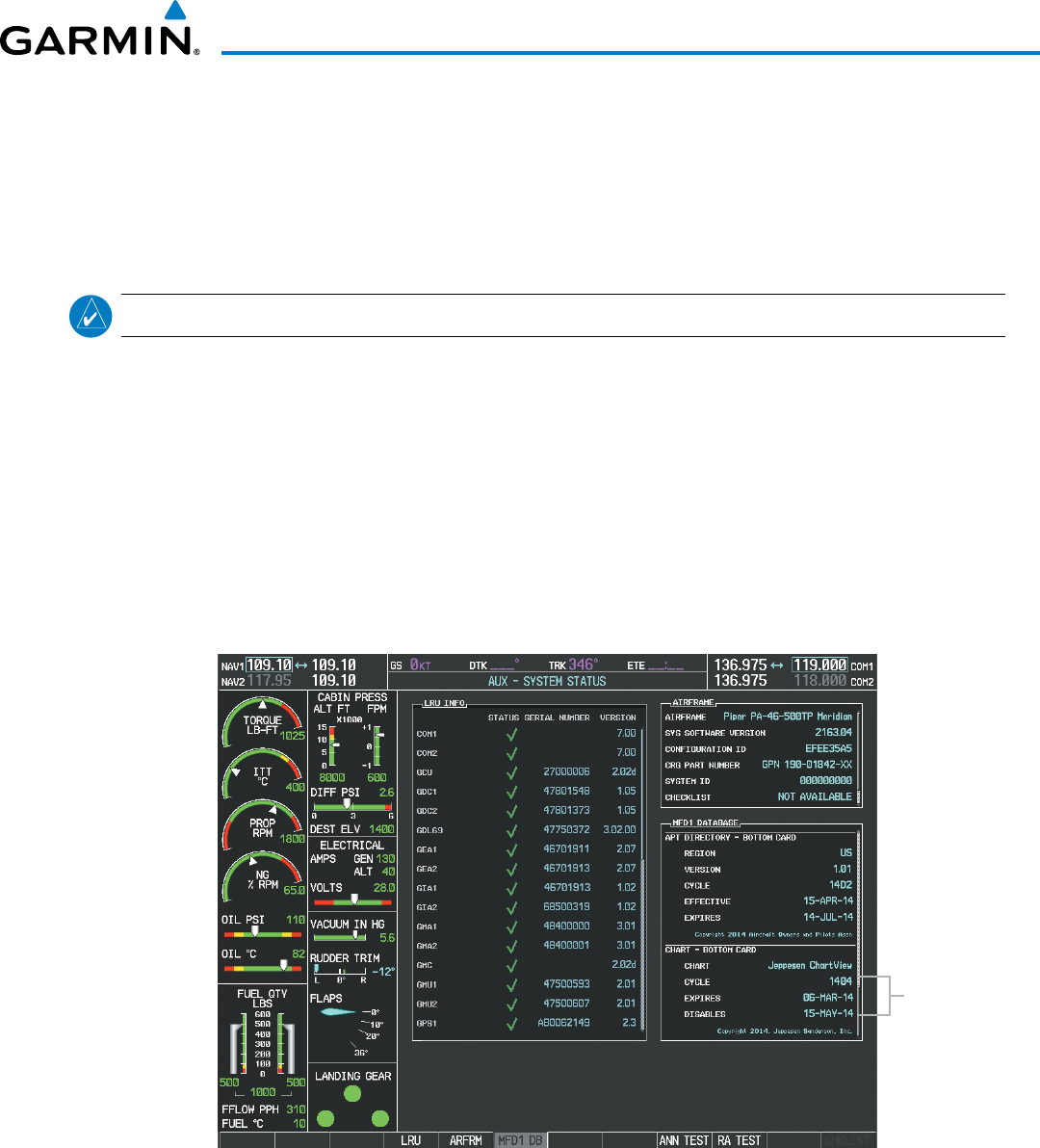Click COM2 frequency 118.000
This screenshot has width=1040, height=1148.
click(x=820, y=681)
